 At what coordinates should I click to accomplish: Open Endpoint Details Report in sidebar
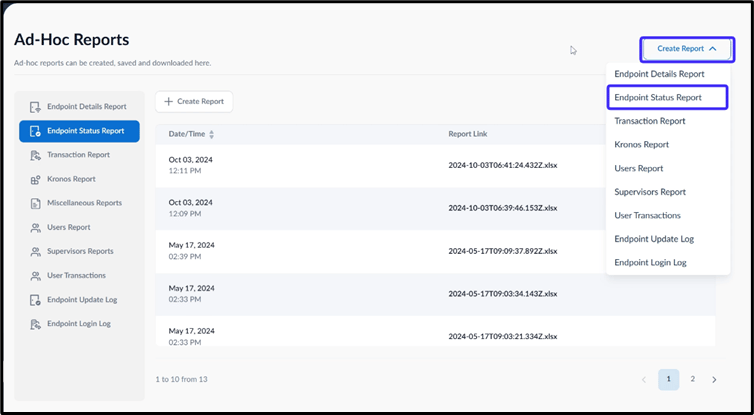79,107
